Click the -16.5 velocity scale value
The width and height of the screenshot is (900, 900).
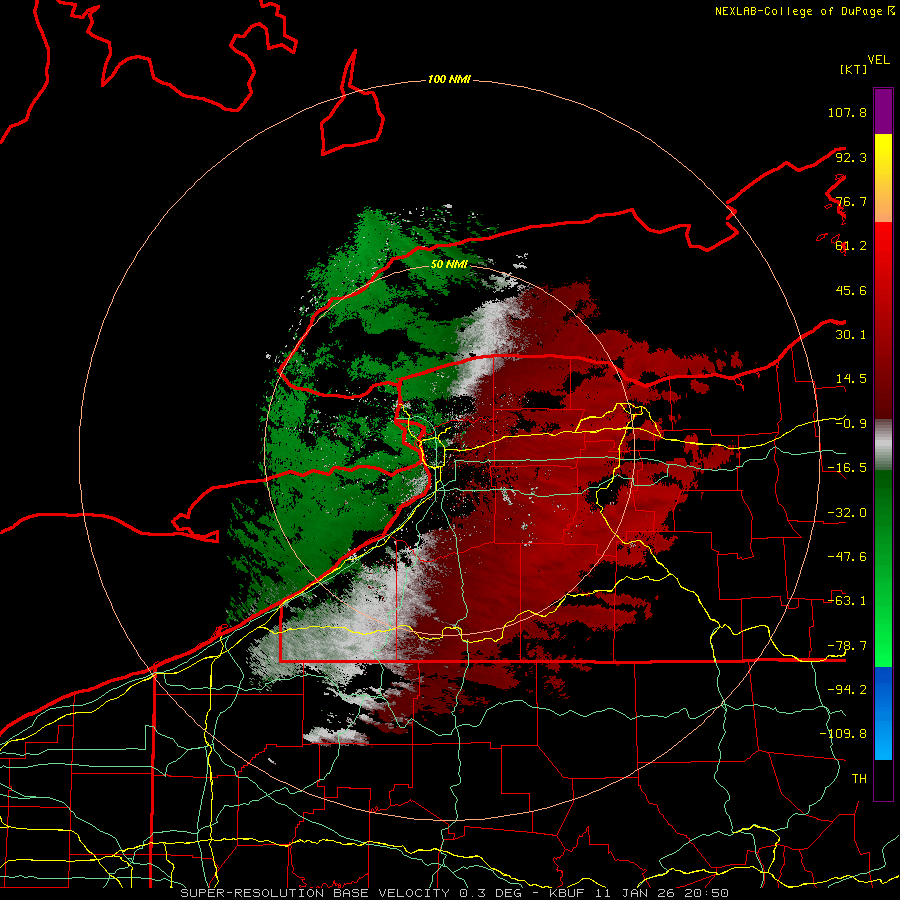pos(847,468)
